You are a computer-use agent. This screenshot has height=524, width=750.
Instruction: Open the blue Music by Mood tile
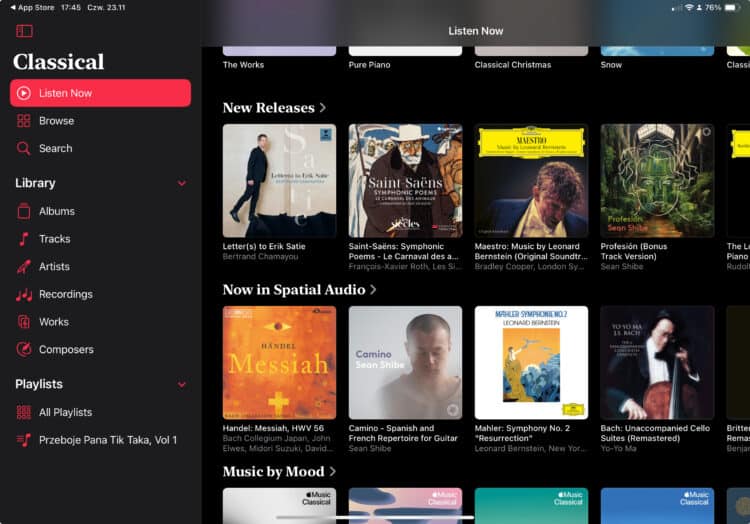coord(657,506)
